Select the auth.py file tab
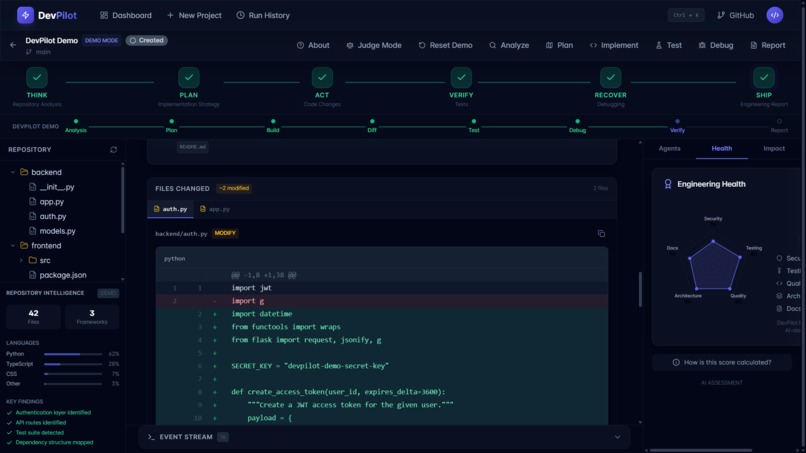806x453 pixels. tap(171, 209)
